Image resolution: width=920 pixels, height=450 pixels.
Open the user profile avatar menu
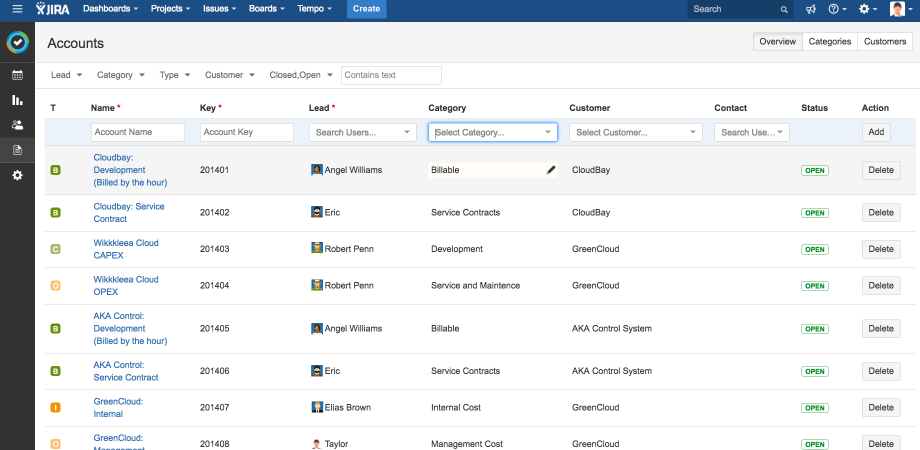[901, 9]
